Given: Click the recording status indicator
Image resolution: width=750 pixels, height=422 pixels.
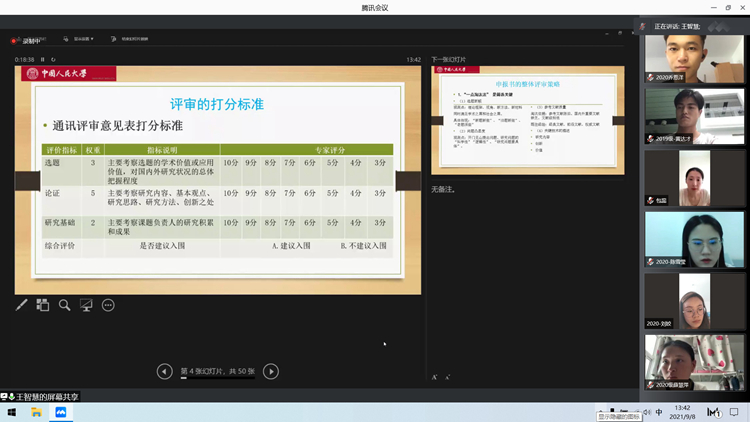Looking at the screenshot, I should [28, 40].
